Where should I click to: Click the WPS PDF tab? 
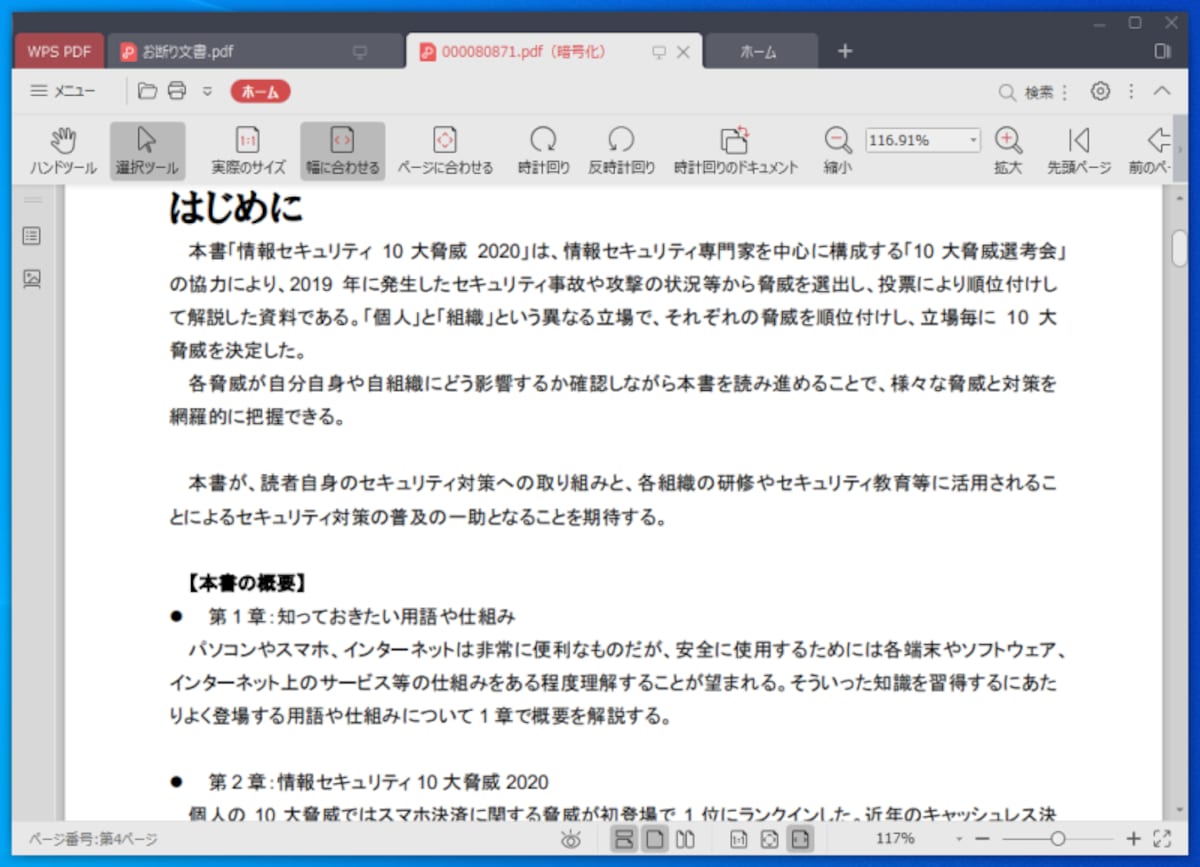59,52
